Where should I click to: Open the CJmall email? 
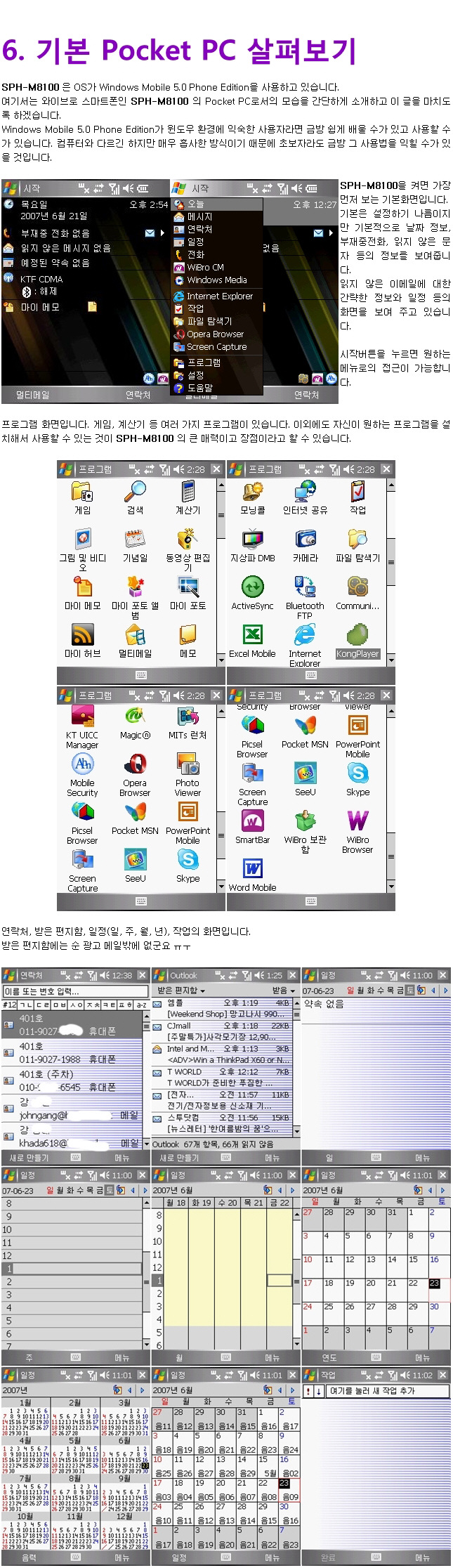[222, 1031]
